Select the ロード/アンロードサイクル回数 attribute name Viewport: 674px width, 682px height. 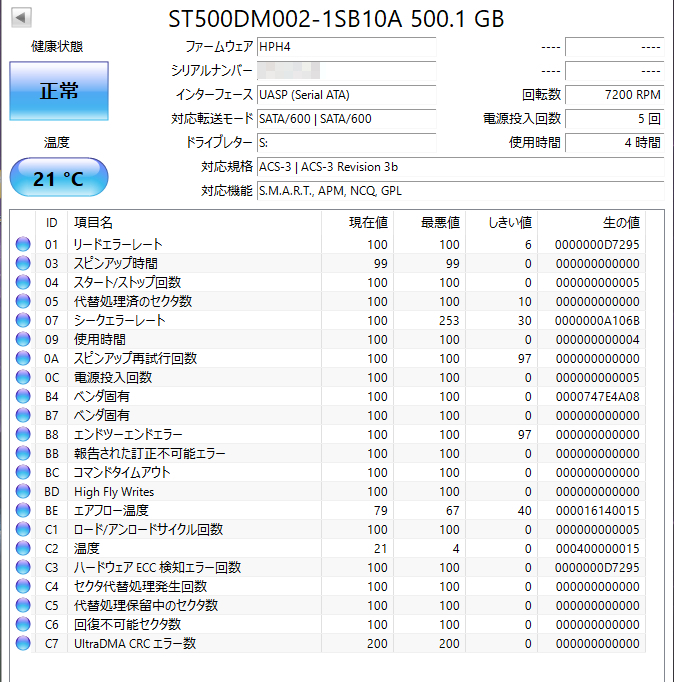point(148,529)
